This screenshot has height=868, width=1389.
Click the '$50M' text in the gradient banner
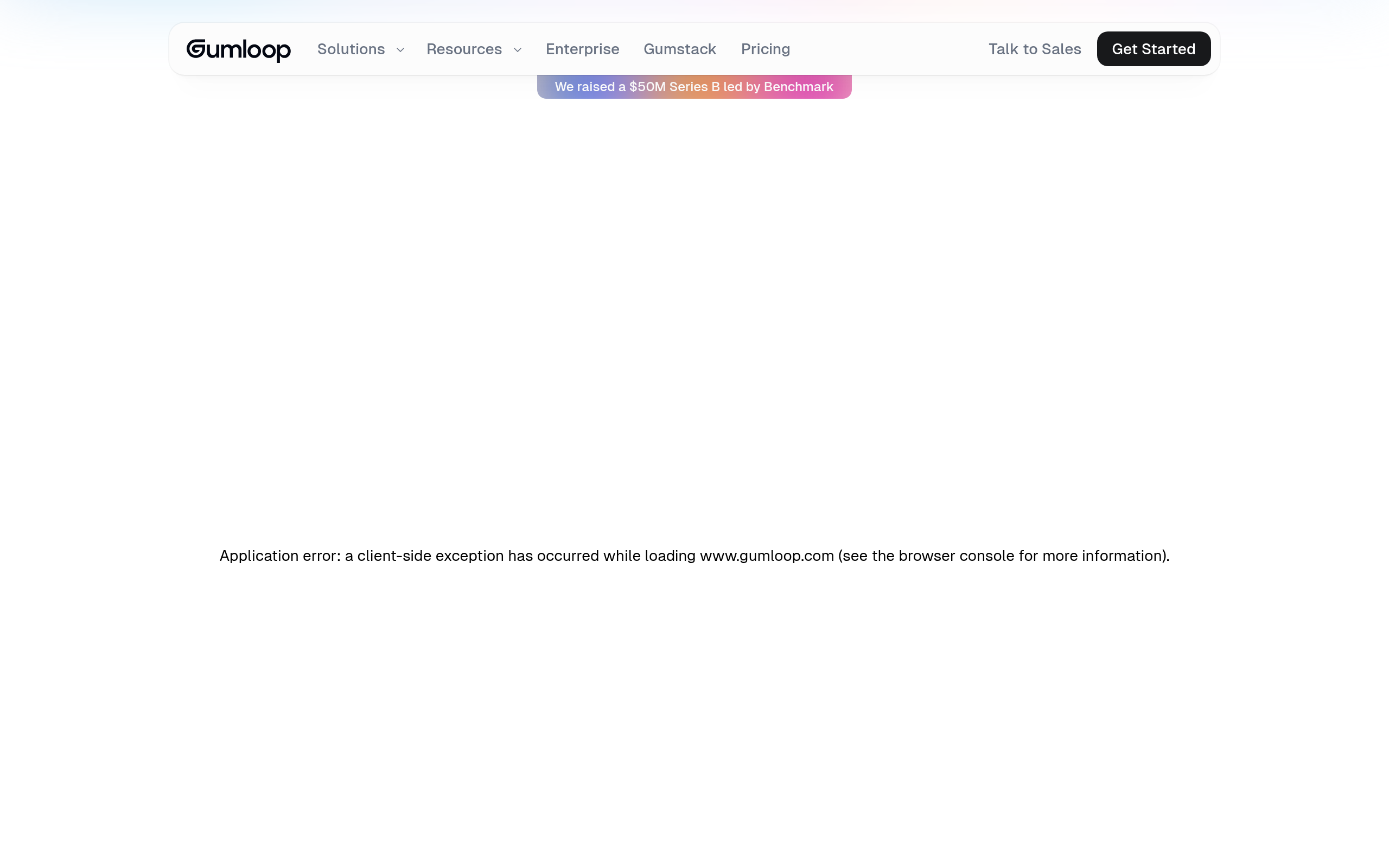click(647, 87)
